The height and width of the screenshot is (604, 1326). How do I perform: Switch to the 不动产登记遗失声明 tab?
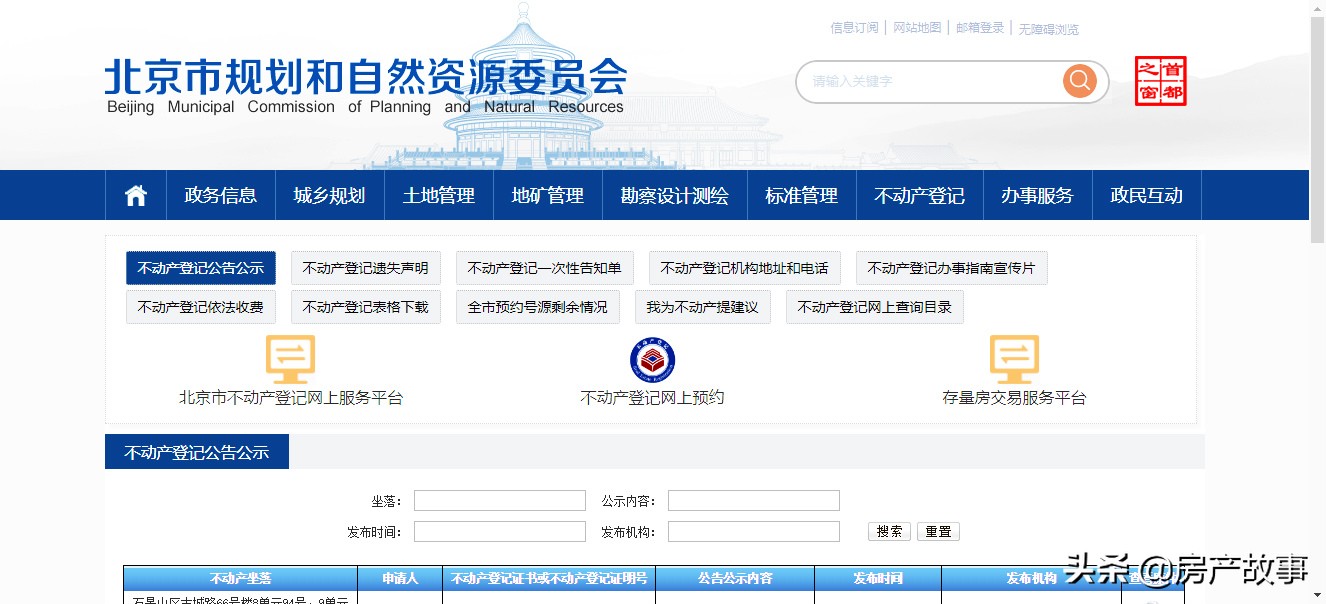click(366, 267)
